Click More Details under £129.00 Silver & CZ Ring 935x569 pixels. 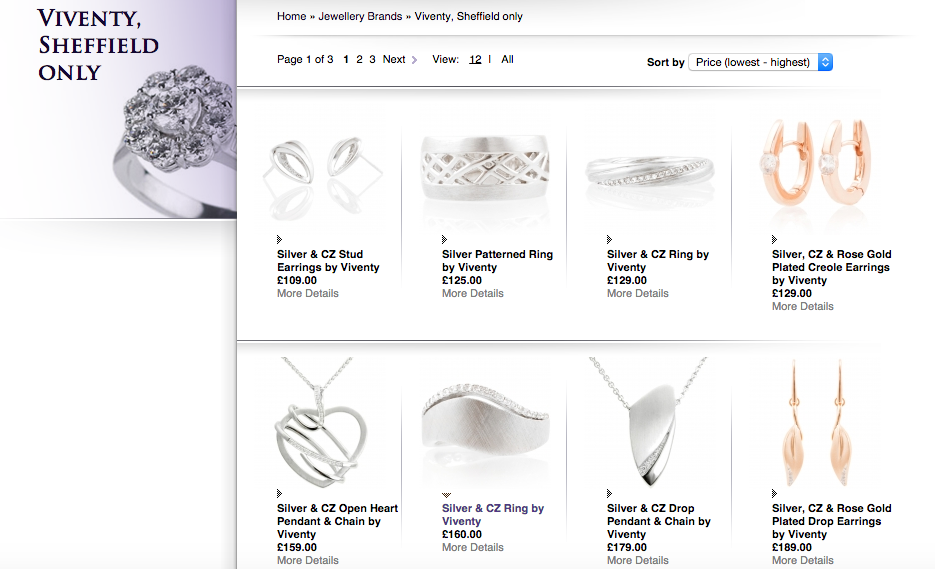pyautogui.click(x=638, y=293)
